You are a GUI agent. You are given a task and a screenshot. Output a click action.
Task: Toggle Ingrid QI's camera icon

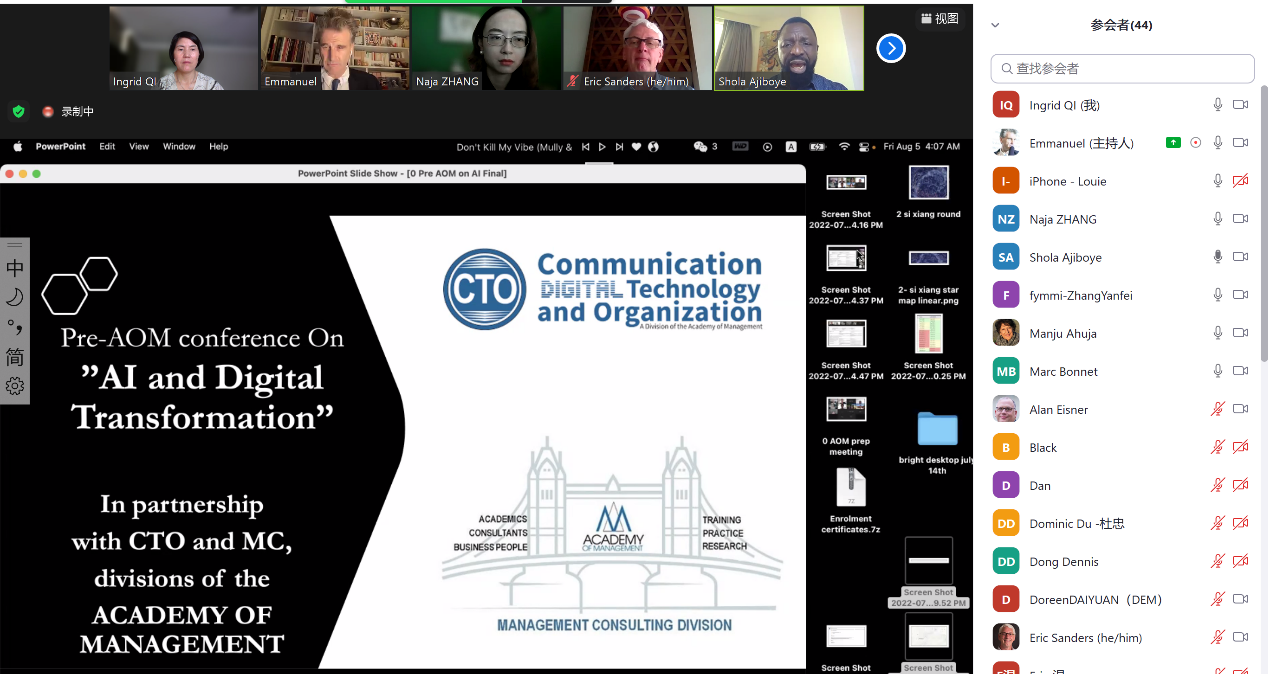point(1241,105)
